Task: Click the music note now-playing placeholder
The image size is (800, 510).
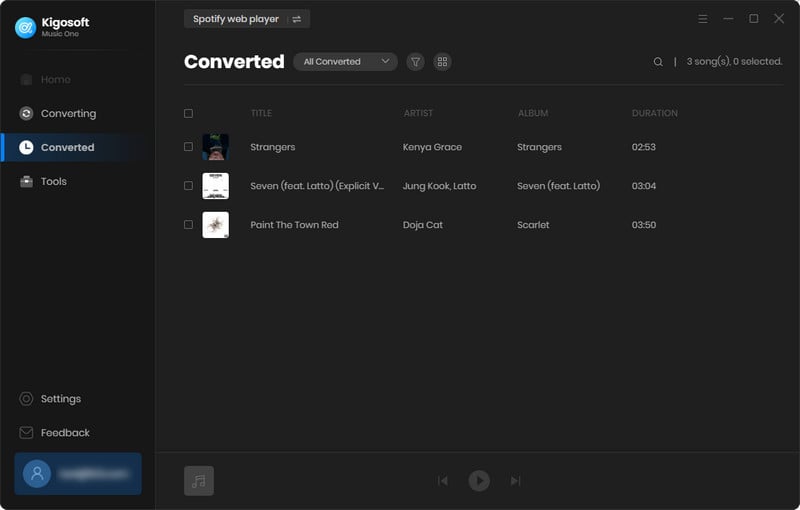Action: [x=199, y=481]
